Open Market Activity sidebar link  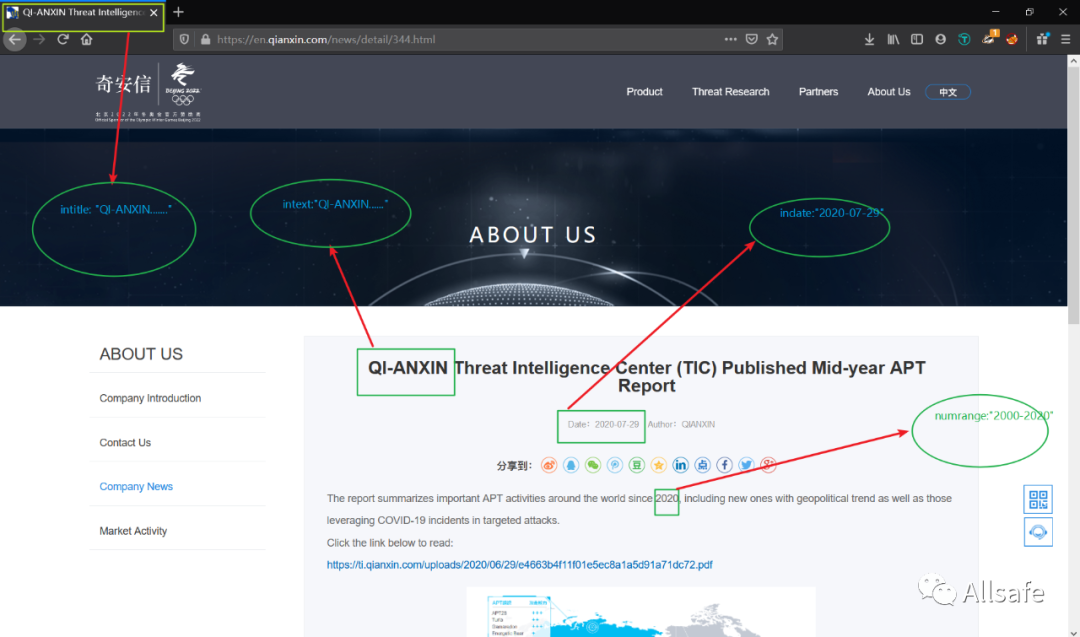click(133, 531)
